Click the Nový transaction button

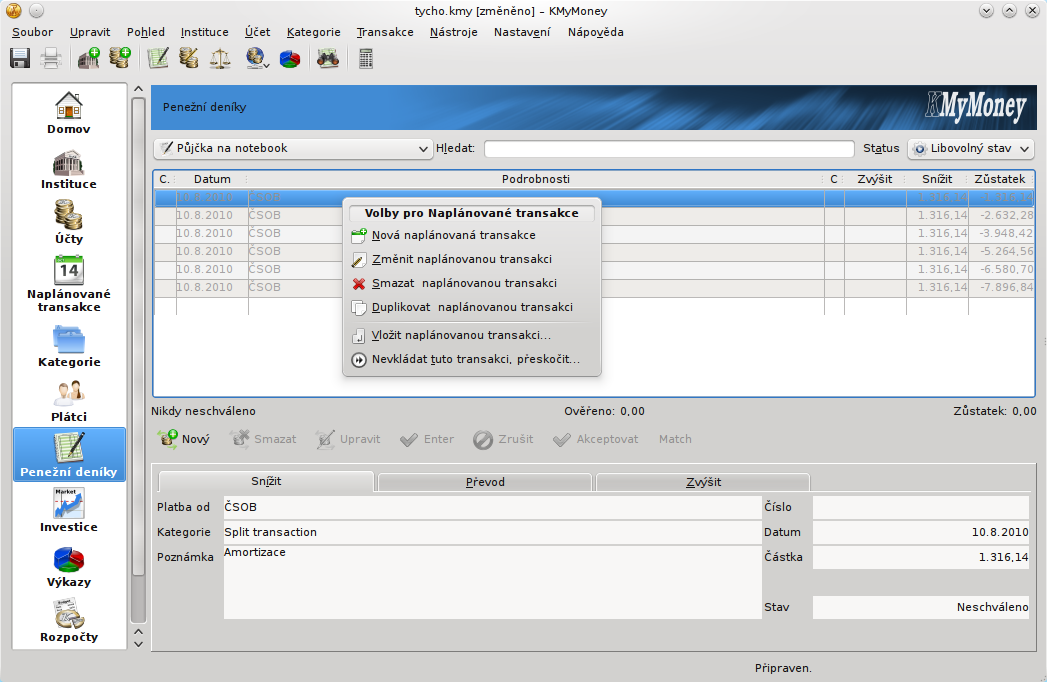tap(184, 439)
